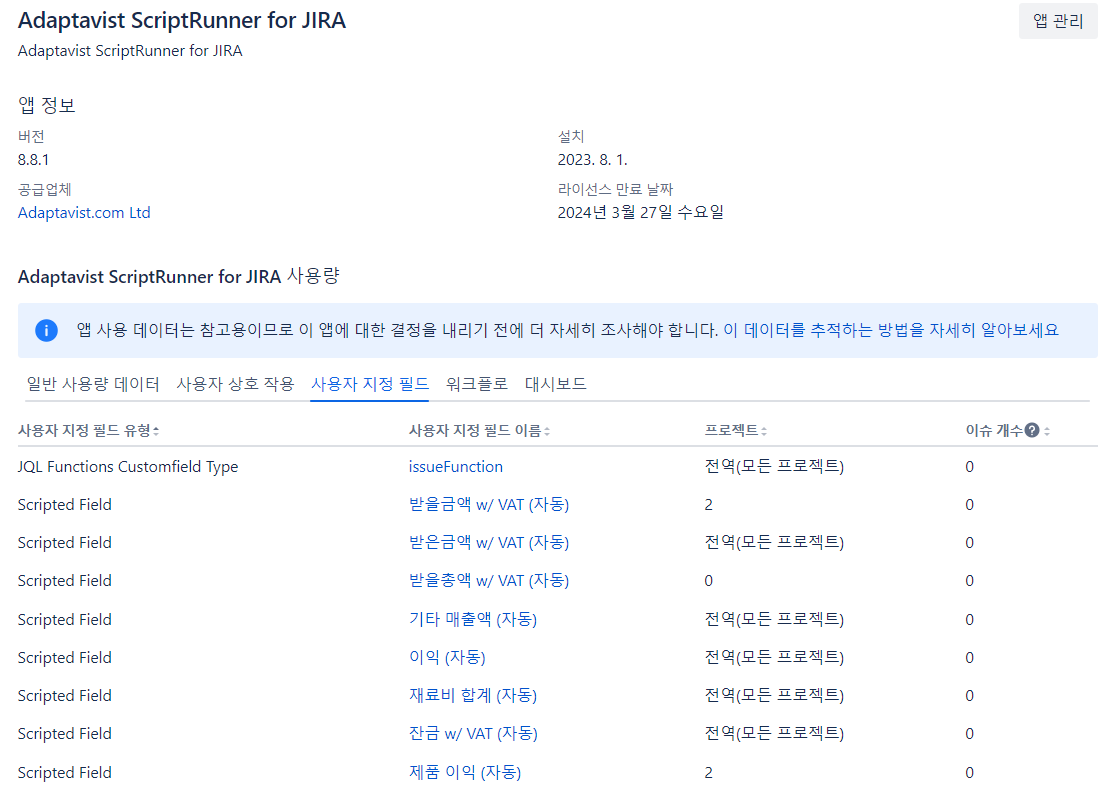Image resolution: width=1109 pixels, height=795 pixels.
Task: Open the Adaptavist.com Ltd vendor link
Action: [84, 213]
